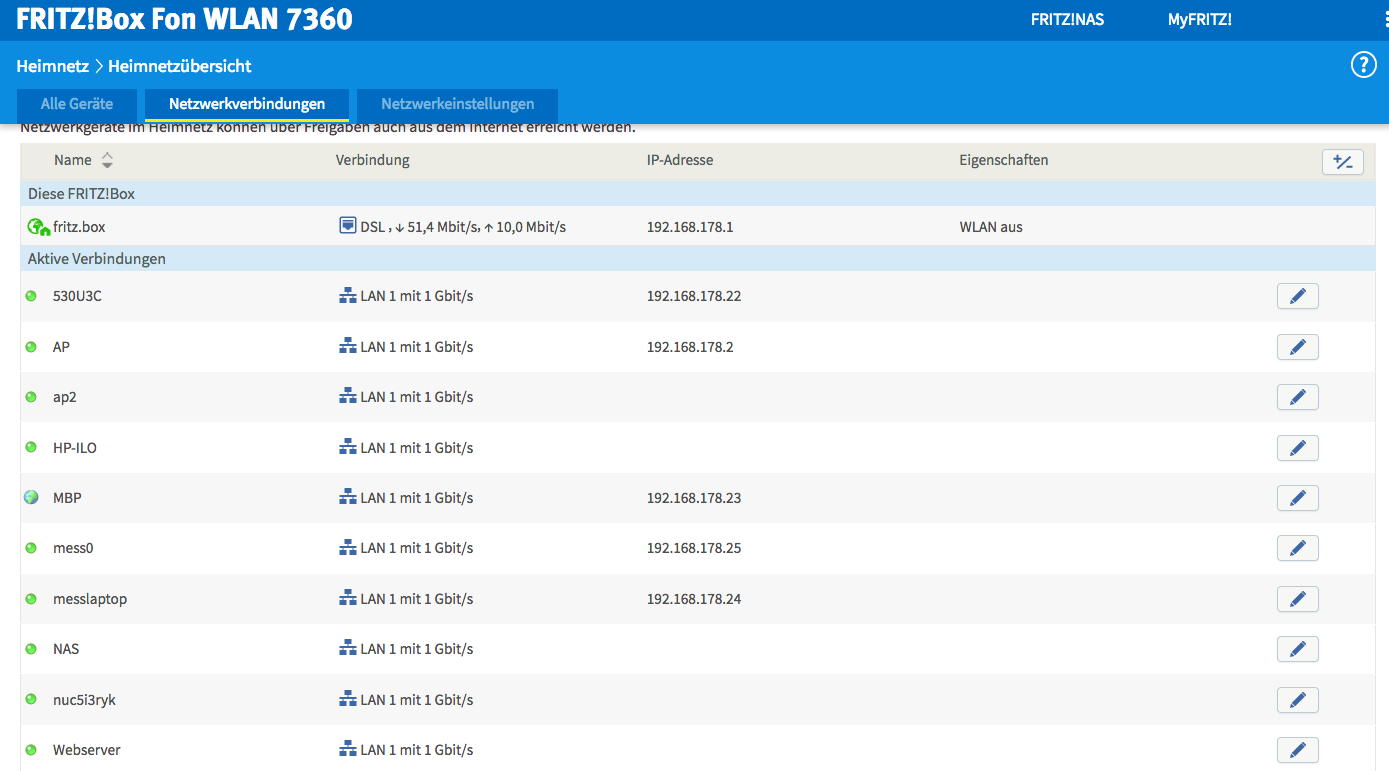Image resolution: width=1389 pixels, height=771 pixels.
Task: Edit the mess0 device entry
Action: tap(1297, 548)
